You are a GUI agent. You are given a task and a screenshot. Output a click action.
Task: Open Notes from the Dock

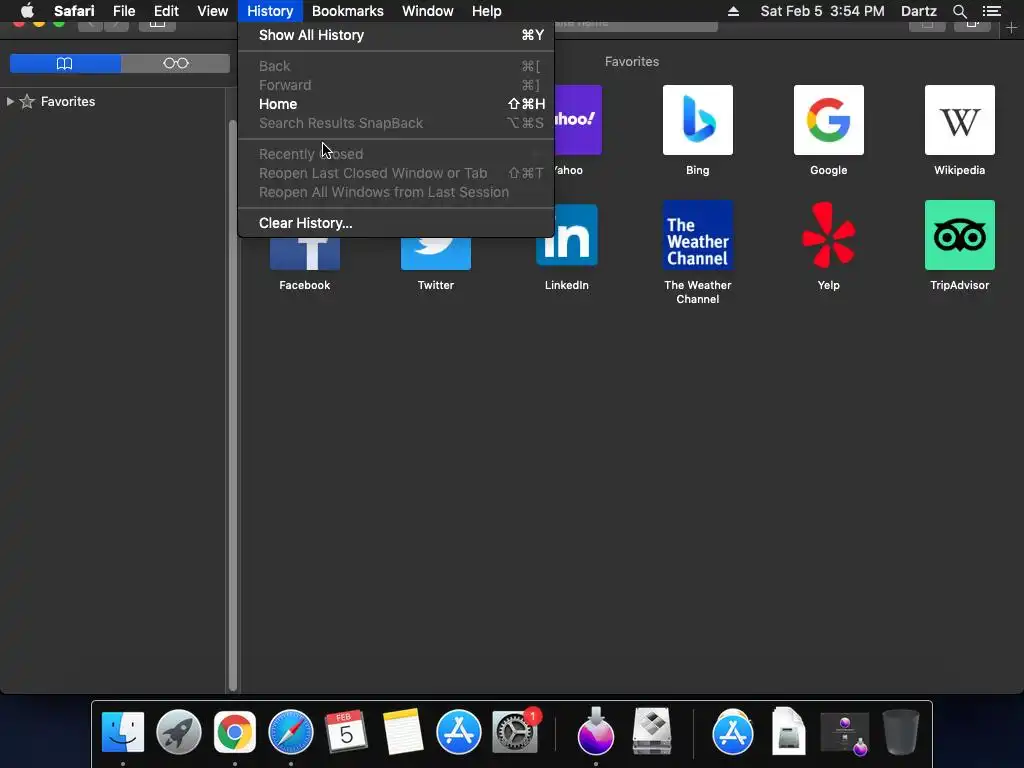tap(402, 731)
